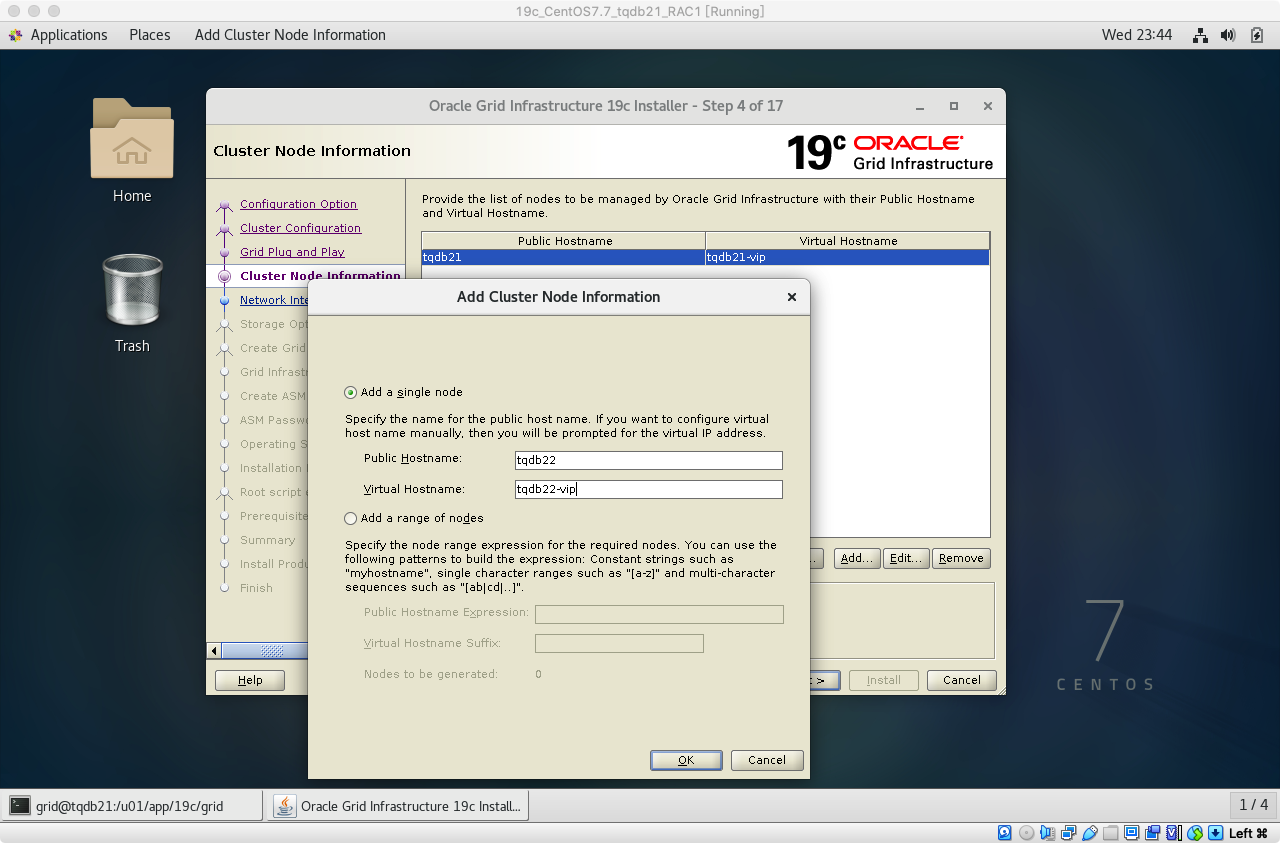Cancel the Add Cluster Node dialog
1280x843 pixels.
point(767,760)
